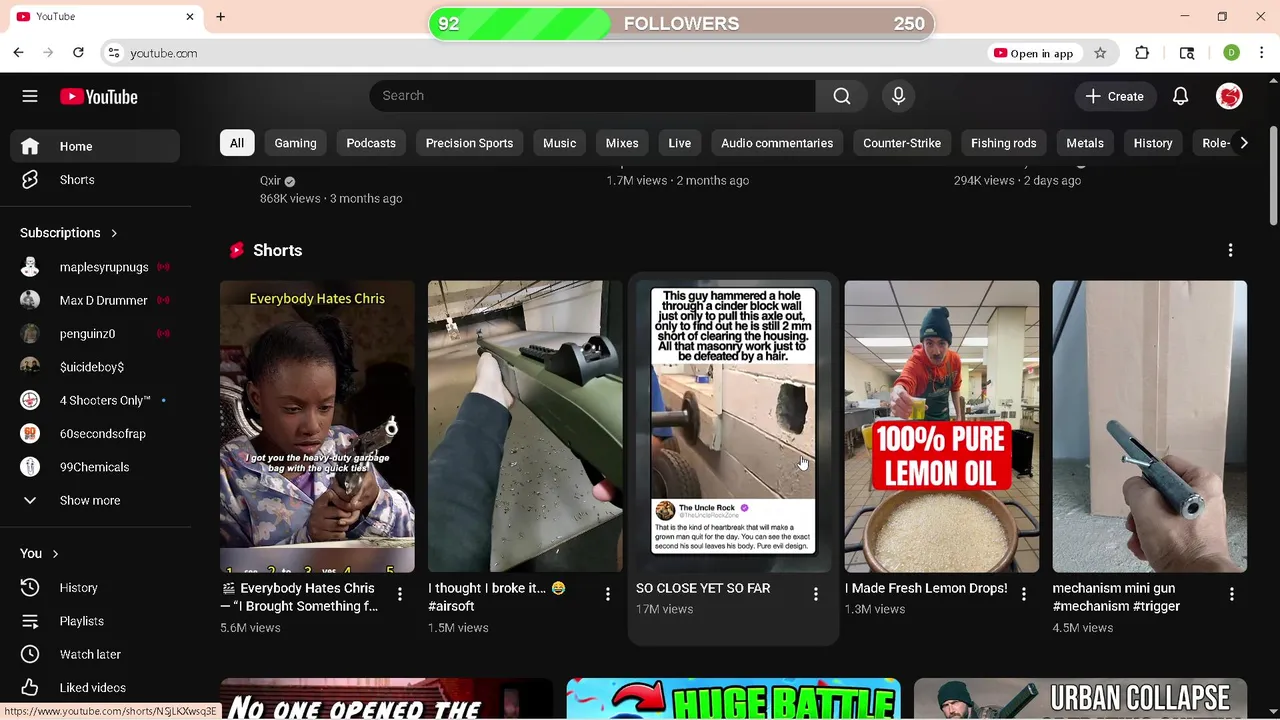Select the Live filter chip

click(680, 143)
